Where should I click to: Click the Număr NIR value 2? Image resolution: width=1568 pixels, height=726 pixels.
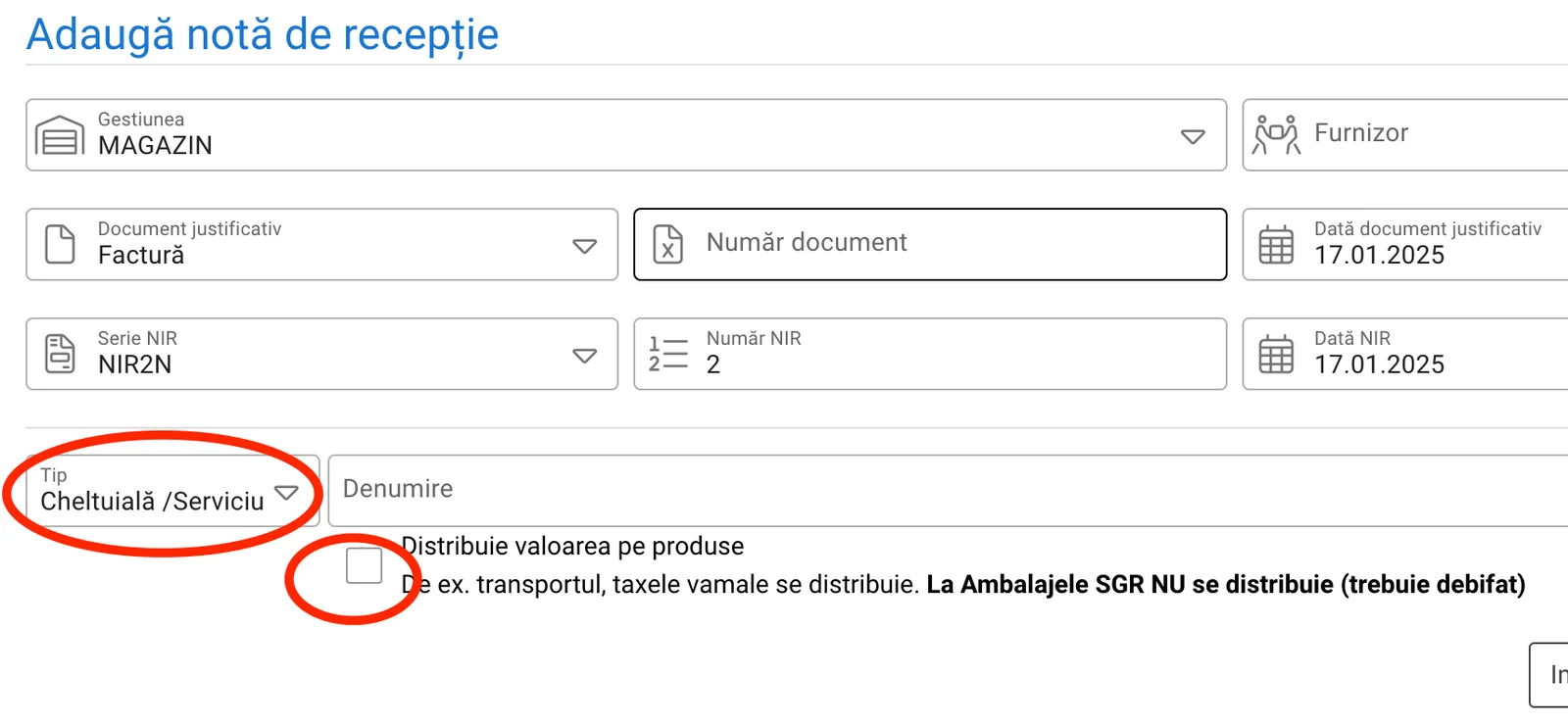713,364
